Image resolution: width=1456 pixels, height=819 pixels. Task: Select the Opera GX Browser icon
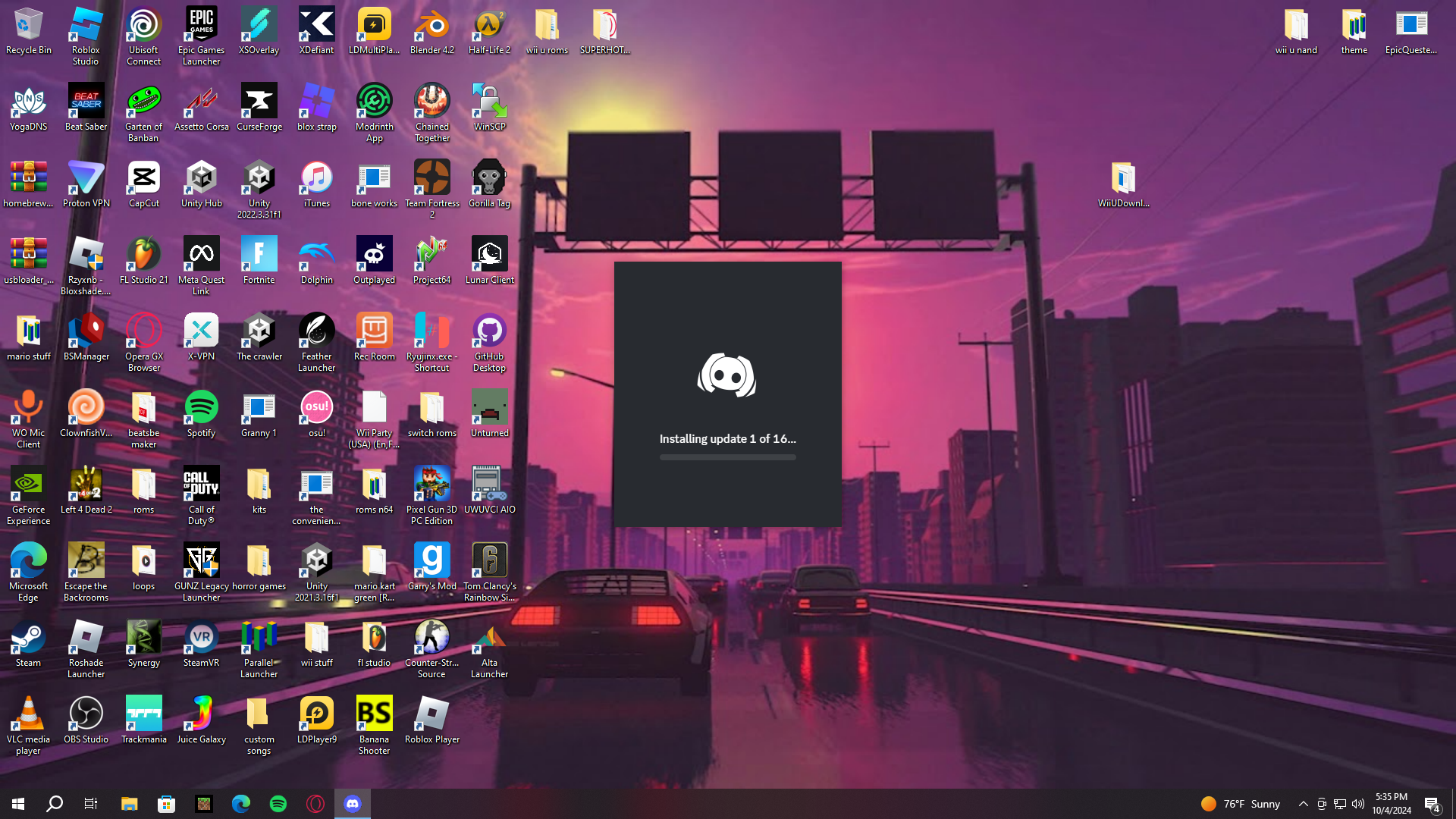coord(143,344)
